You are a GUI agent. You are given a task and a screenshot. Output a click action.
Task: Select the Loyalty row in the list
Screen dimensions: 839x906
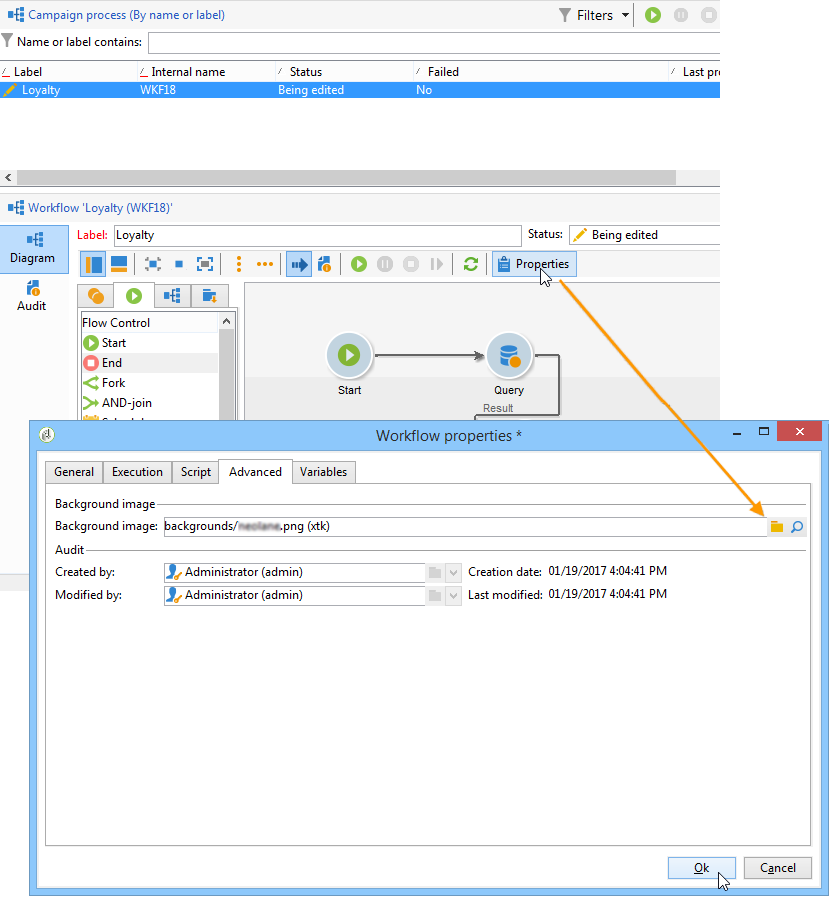coord(359,90)
